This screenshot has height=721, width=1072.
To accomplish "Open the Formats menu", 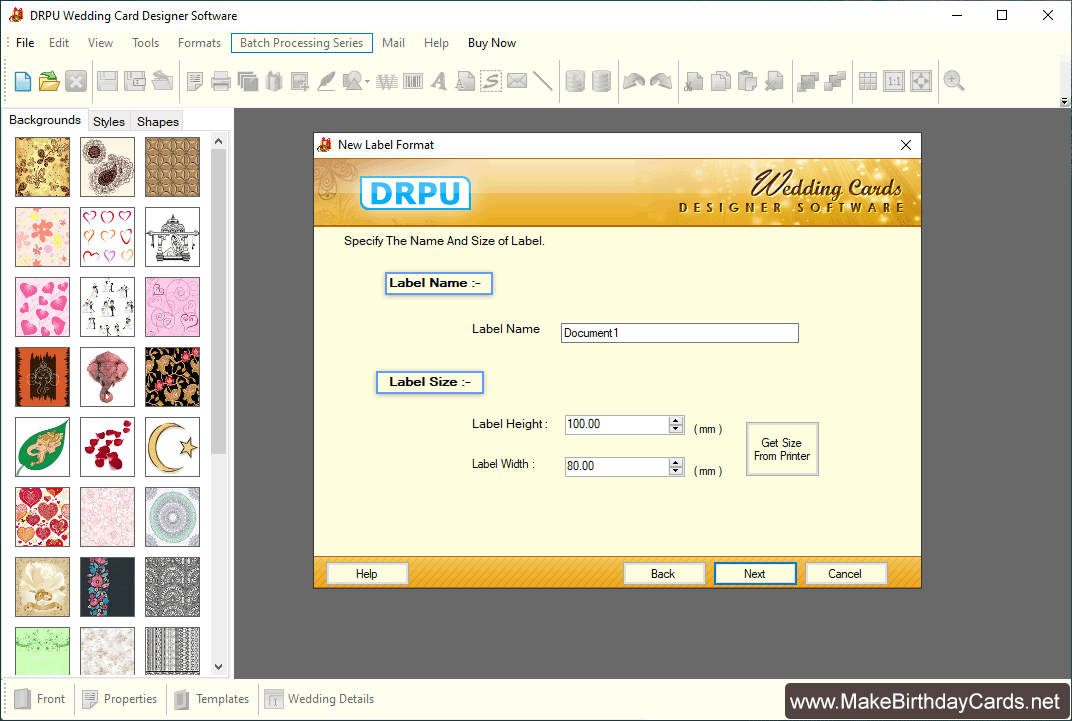I will pos(200,42).
